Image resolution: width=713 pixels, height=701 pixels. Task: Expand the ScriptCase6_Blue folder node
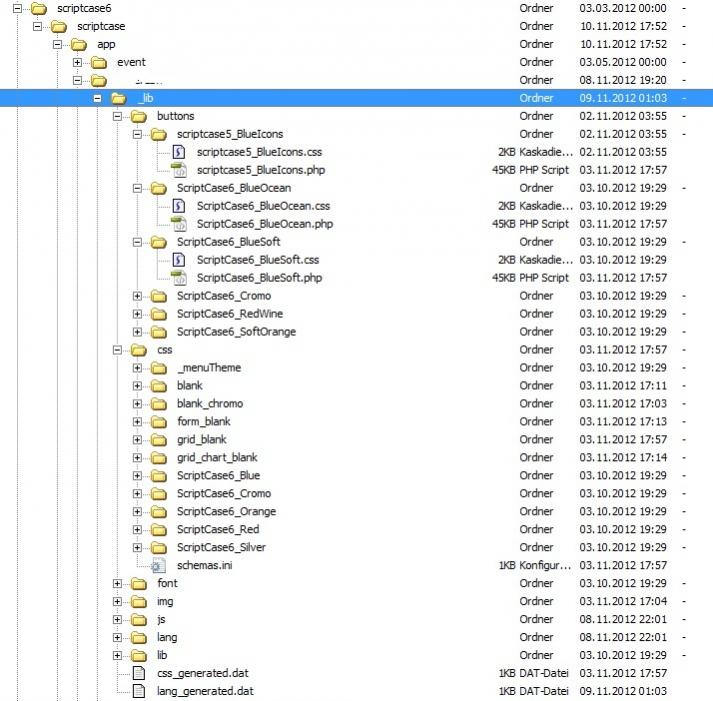point(137,476)
